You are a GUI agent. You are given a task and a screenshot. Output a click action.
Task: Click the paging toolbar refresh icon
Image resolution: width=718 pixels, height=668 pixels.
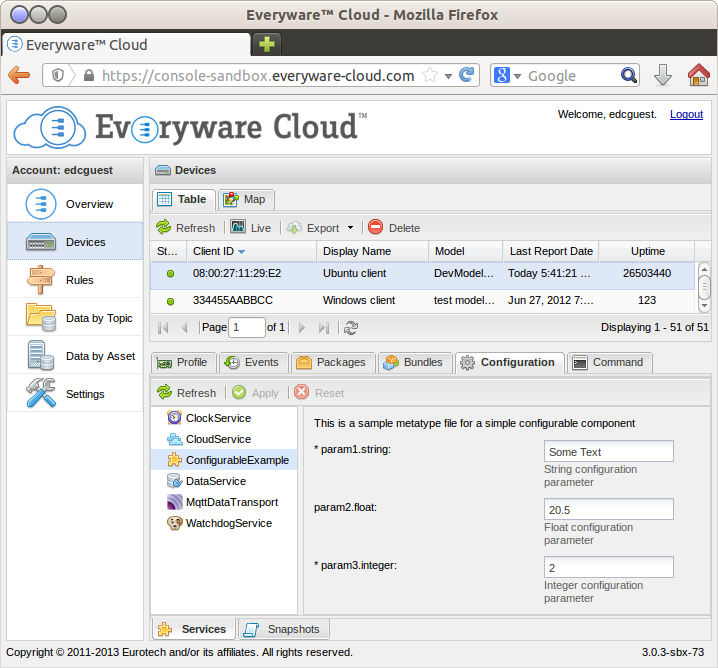pos(350,328)
